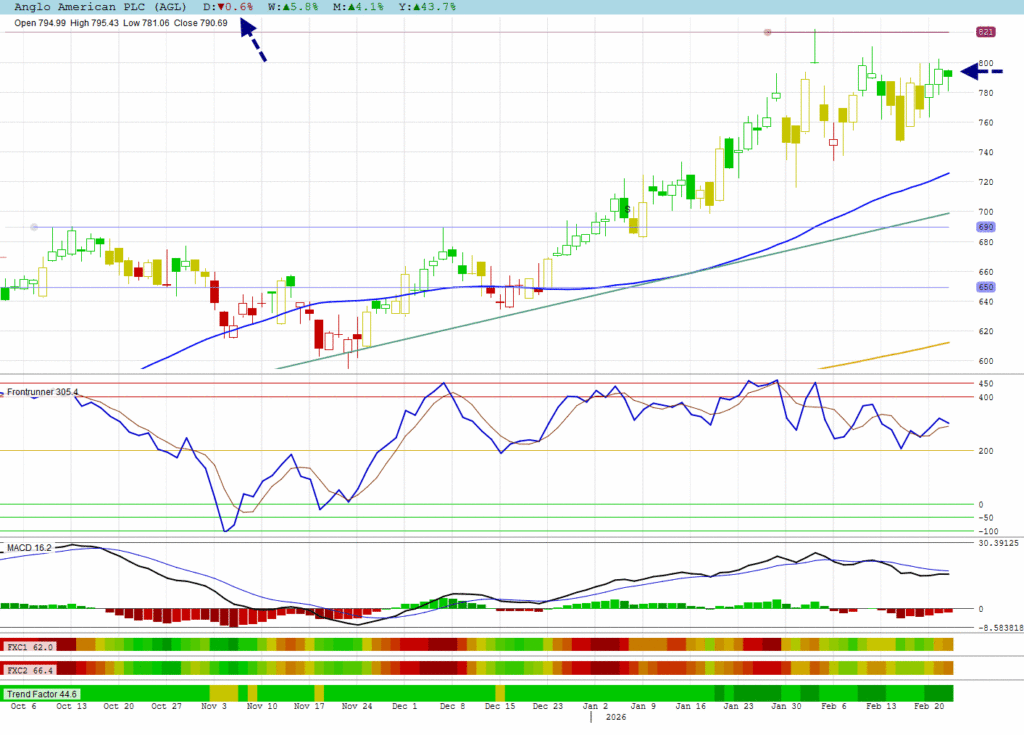This screenshot has height=735, width=1024.
Task: Open the Frontrunner 305.4 indicator label
Action: [x=42, y=391]
